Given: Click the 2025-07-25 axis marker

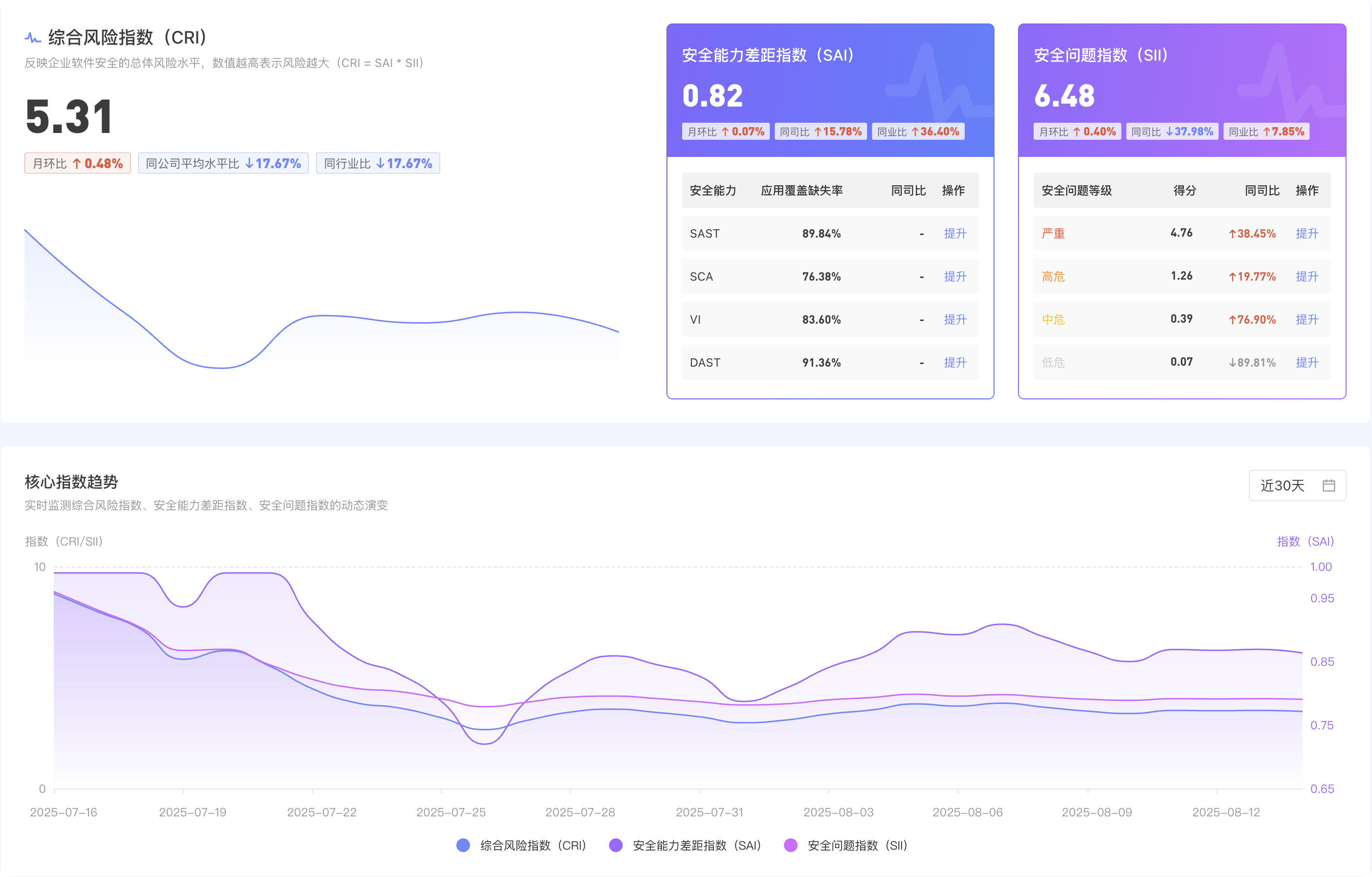Looking at the screenshot, I should tap(451, 812).
